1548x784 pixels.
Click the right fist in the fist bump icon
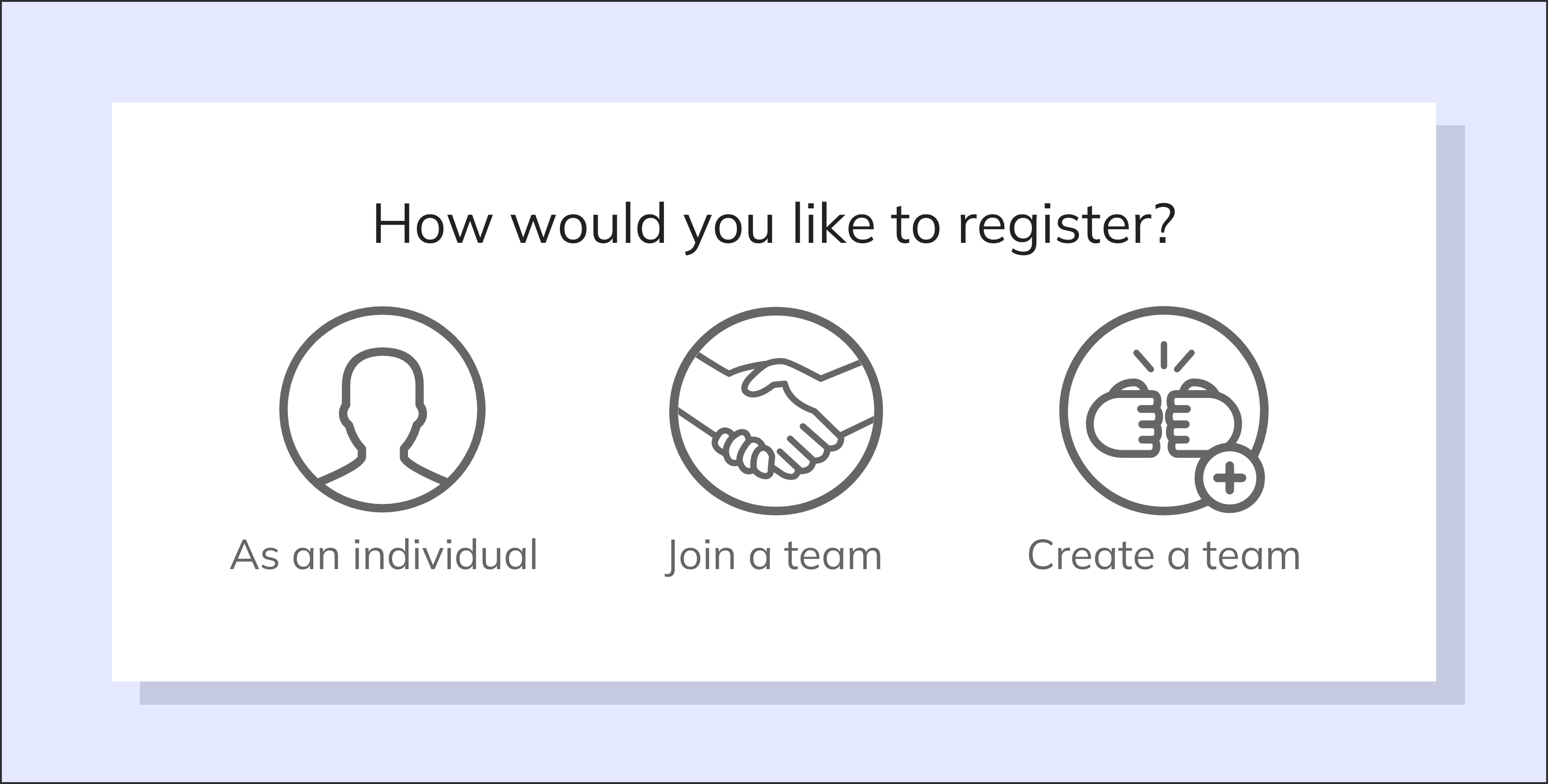point(1203,419)
